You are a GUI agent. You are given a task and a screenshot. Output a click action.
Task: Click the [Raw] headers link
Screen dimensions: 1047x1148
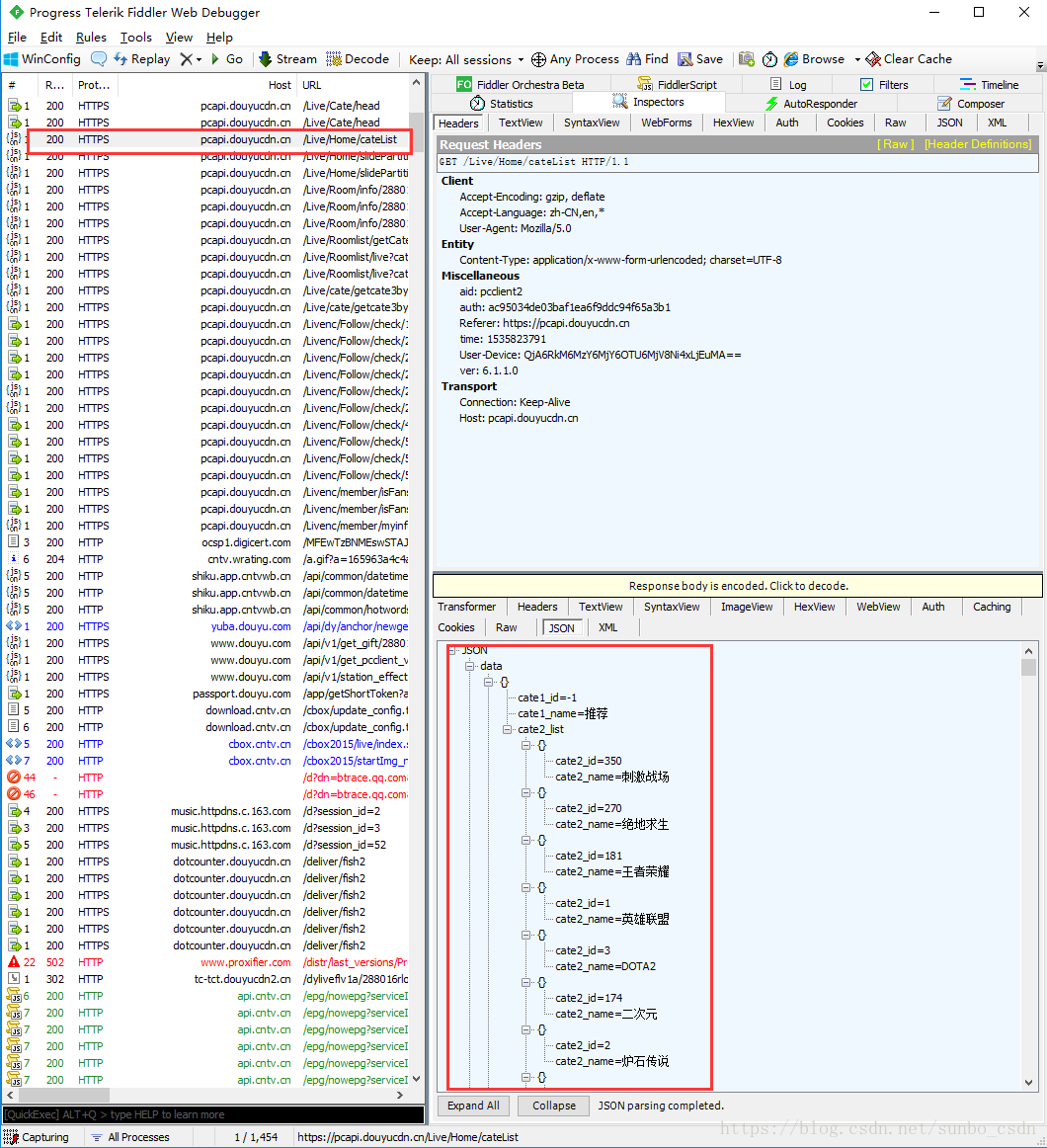tap(896, 144)
